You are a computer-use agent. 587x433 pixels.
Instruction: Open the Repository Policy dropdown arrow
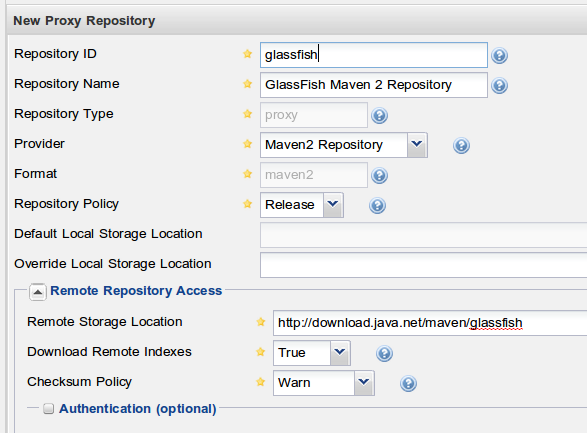333,205
